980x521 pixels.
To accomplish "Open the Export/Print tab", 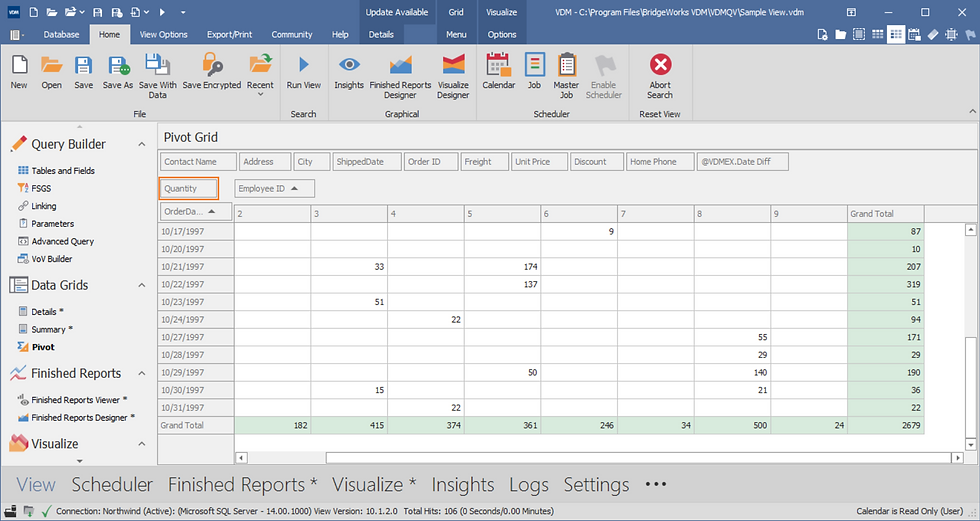I will pyautogui.click(x=229, y=34).
